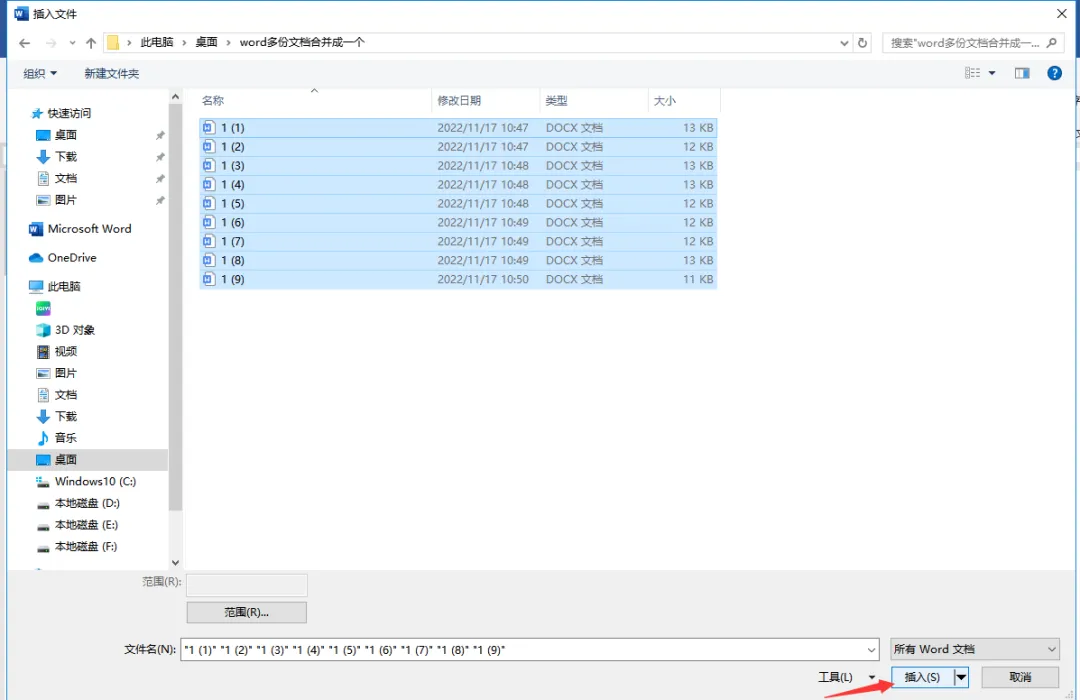Image resolution: width=1080 pixels, height=700 pixels.
Task: Click the 范围(R)... button
Action: point(247,612)
